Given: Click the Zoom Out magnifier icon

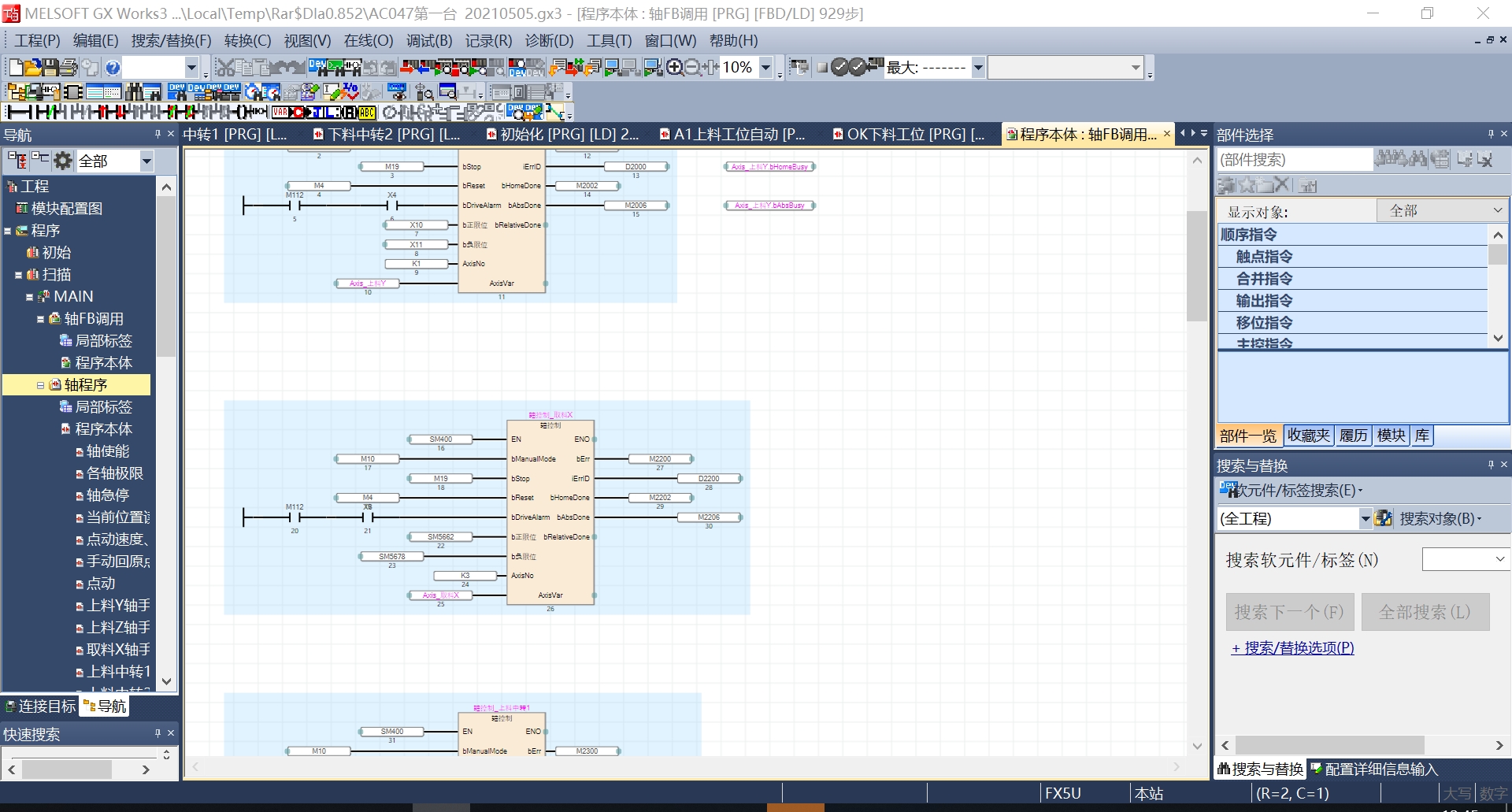Looking at the screenshot, I should (x=692, y=68).
